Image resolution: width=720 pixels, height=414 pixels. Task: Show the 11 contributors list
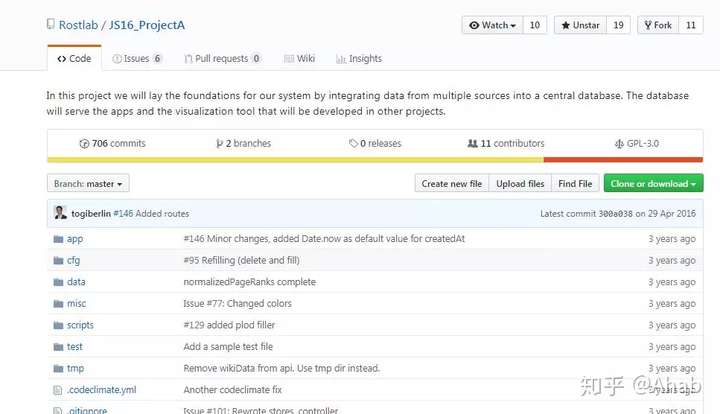[x=506, y=143]
